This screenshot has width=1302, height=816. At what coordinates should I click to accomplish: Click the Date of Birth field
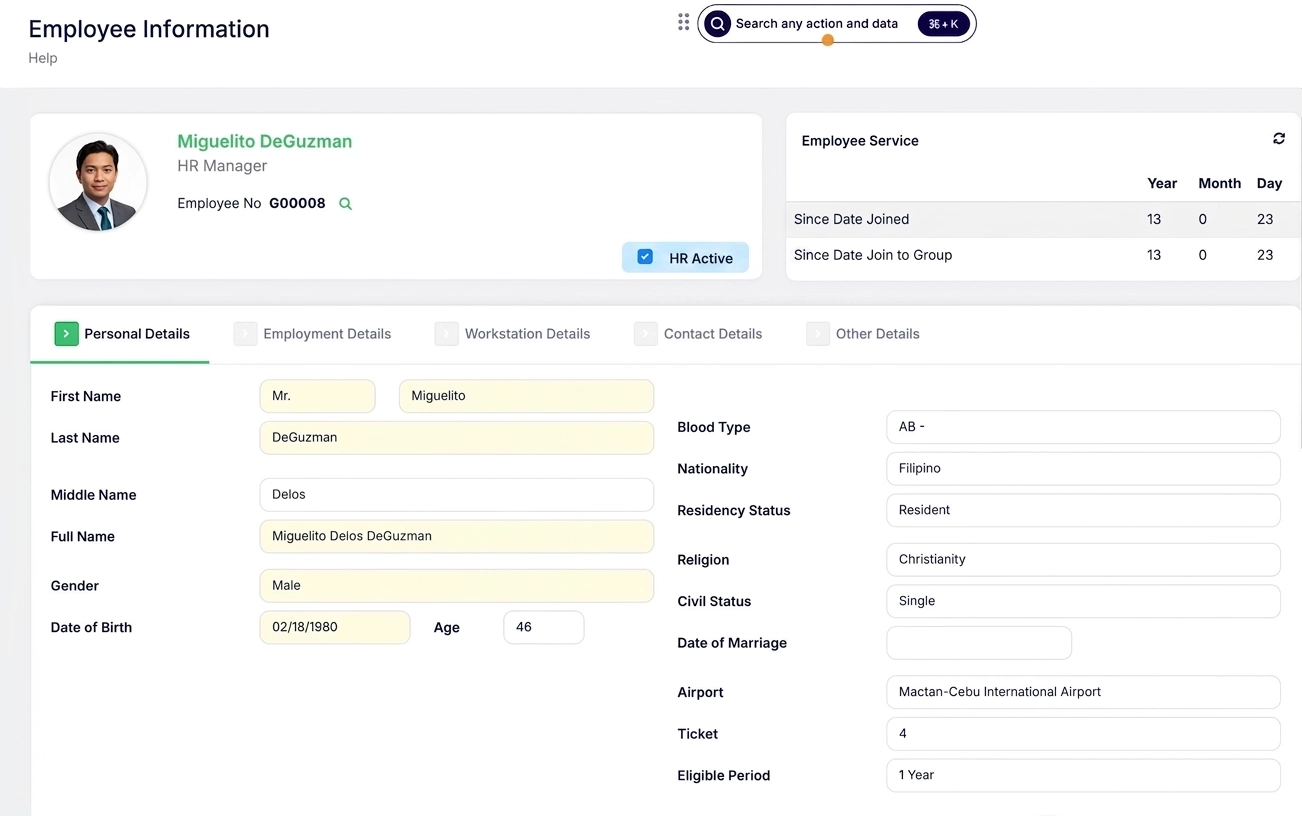[x=335, y=627]
